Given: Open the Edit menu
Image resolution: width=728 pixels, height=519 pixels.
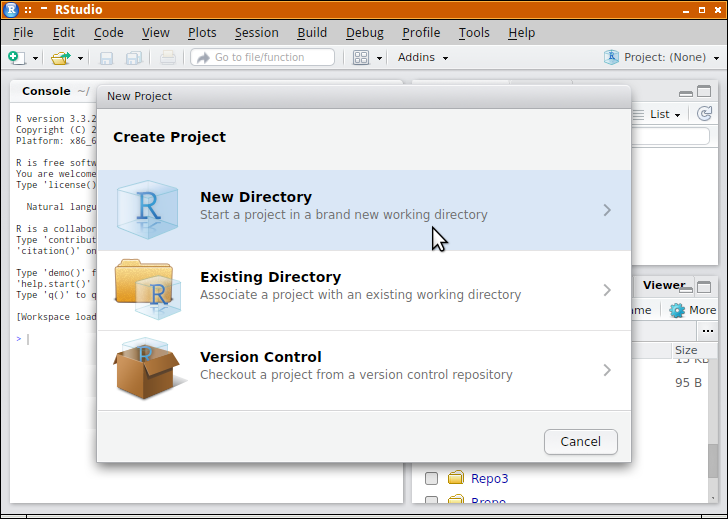Looking at the screenshot, I should pos(64,33).
